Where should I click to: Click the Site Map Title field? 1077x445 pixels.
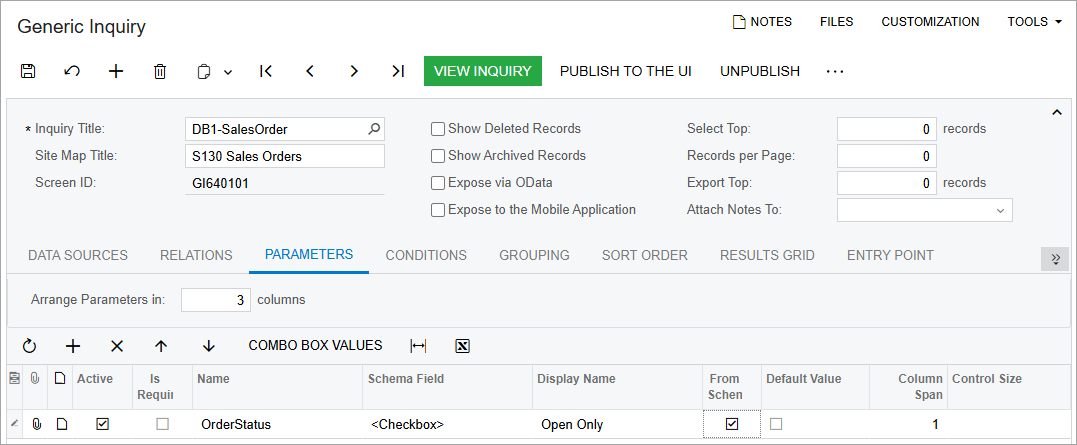285,156
